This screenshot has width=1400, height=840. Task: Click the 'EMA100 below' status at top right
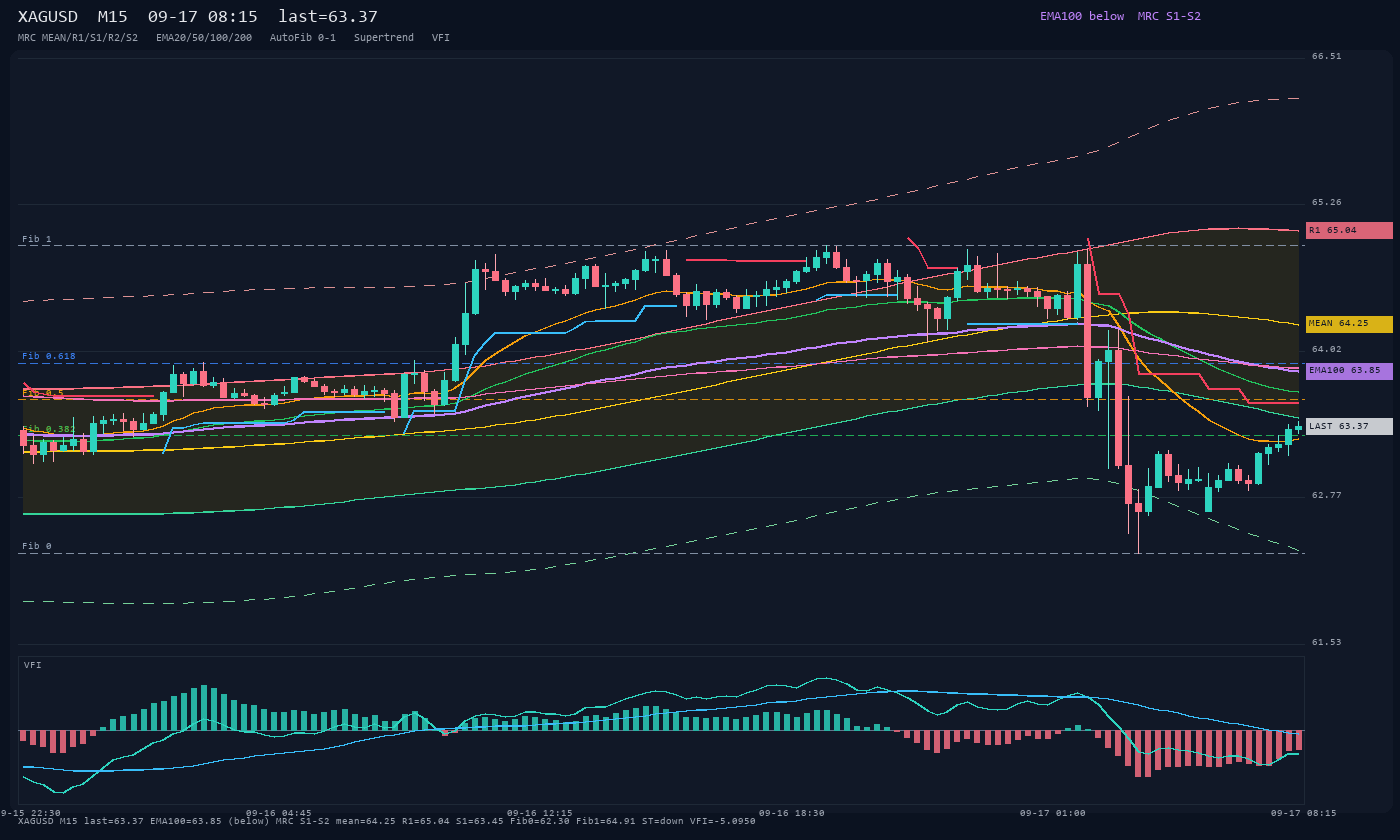1082,16
